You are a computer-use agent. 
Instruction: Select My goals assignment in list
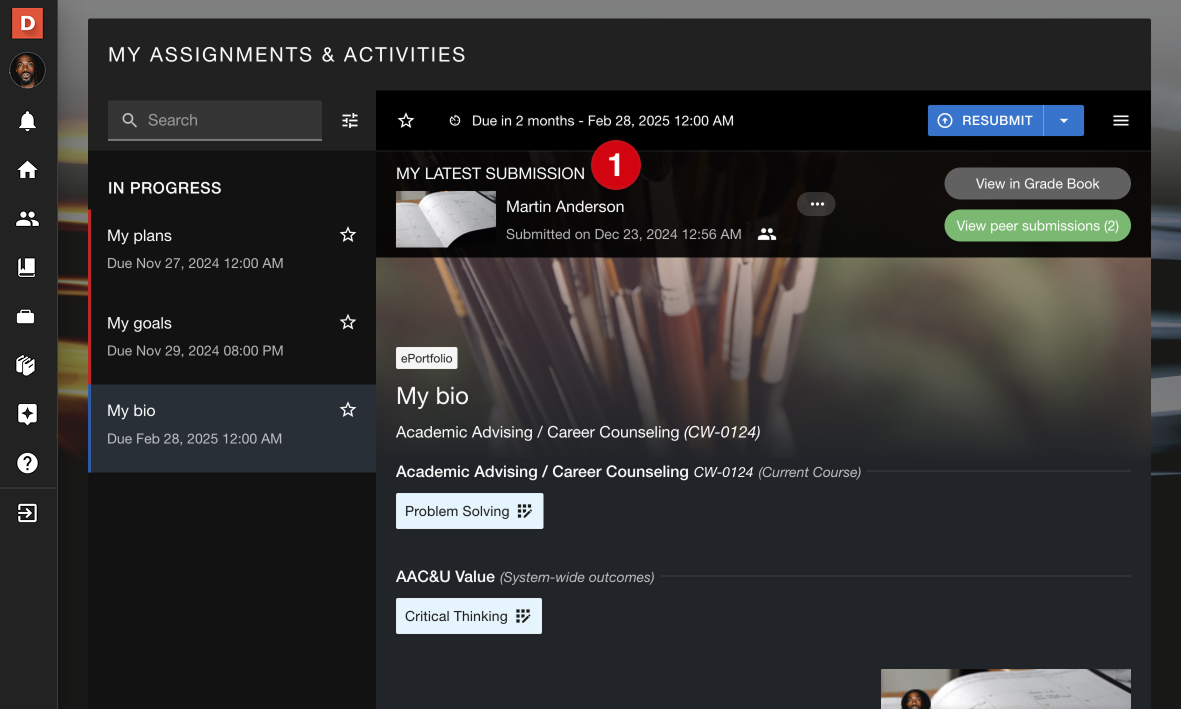pyautogui.click(x=232, y=341)
